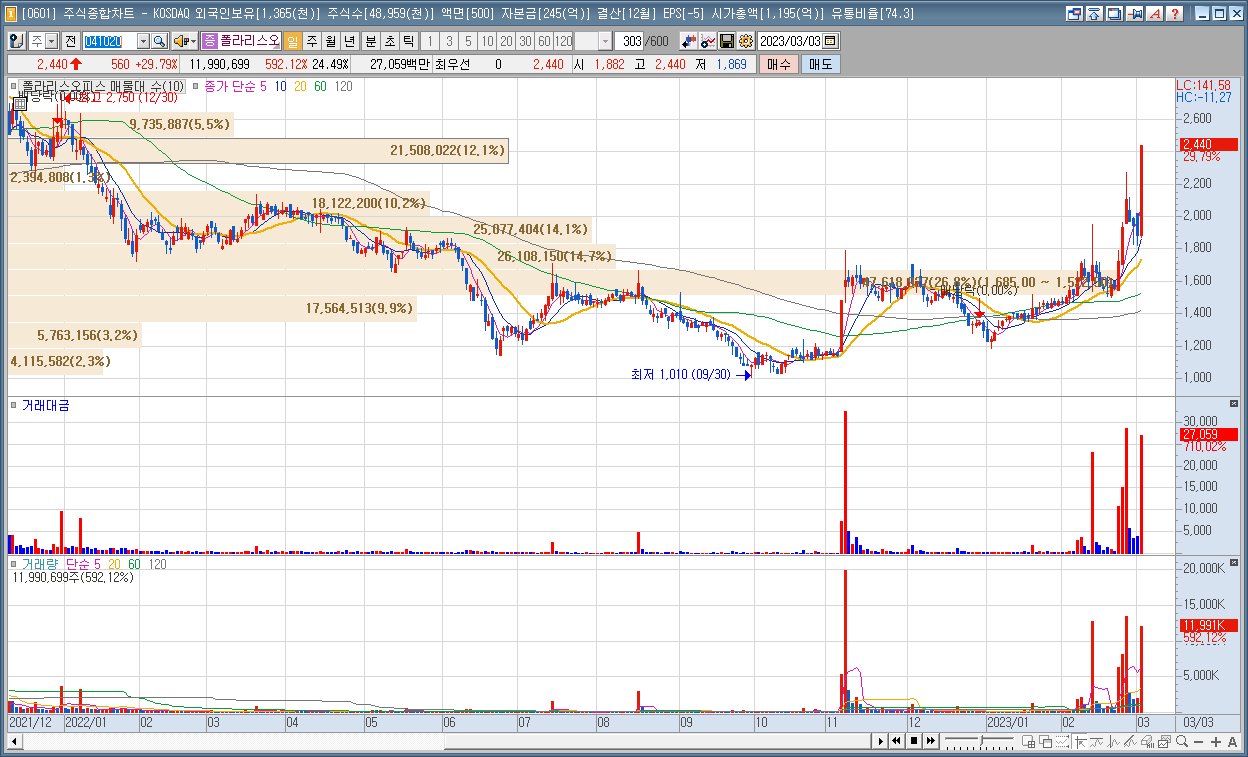The height and width of the screenshot is (757, 1248).
Task: Click the speaker alert icon in toolbar
Action: point(180,41)
